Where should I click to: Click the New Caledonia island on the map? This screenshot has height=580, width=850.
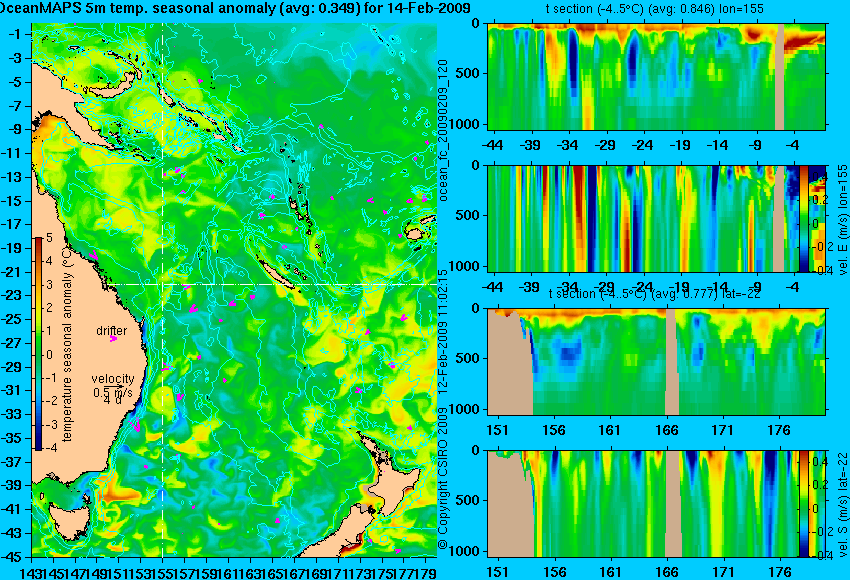(x=276, y=273)
